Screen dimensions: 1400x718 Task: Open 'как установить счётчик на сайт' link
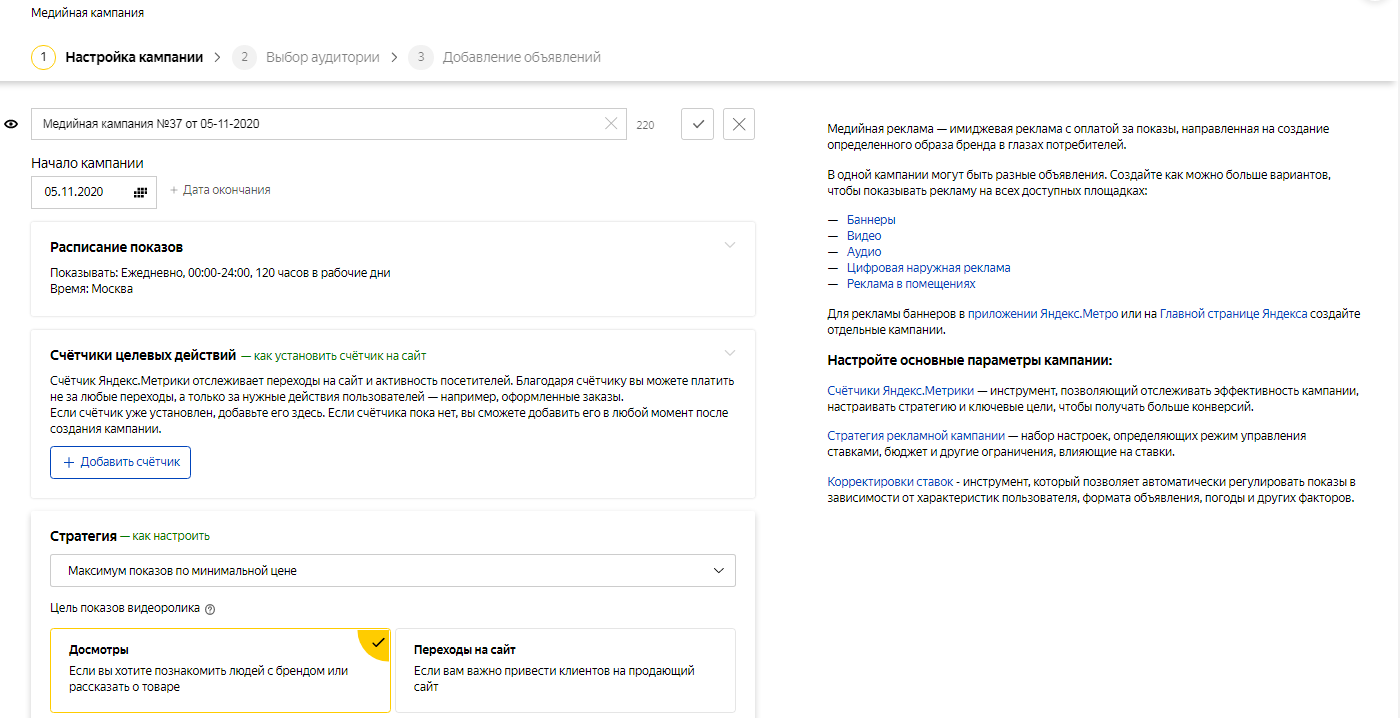click(340, 355)
